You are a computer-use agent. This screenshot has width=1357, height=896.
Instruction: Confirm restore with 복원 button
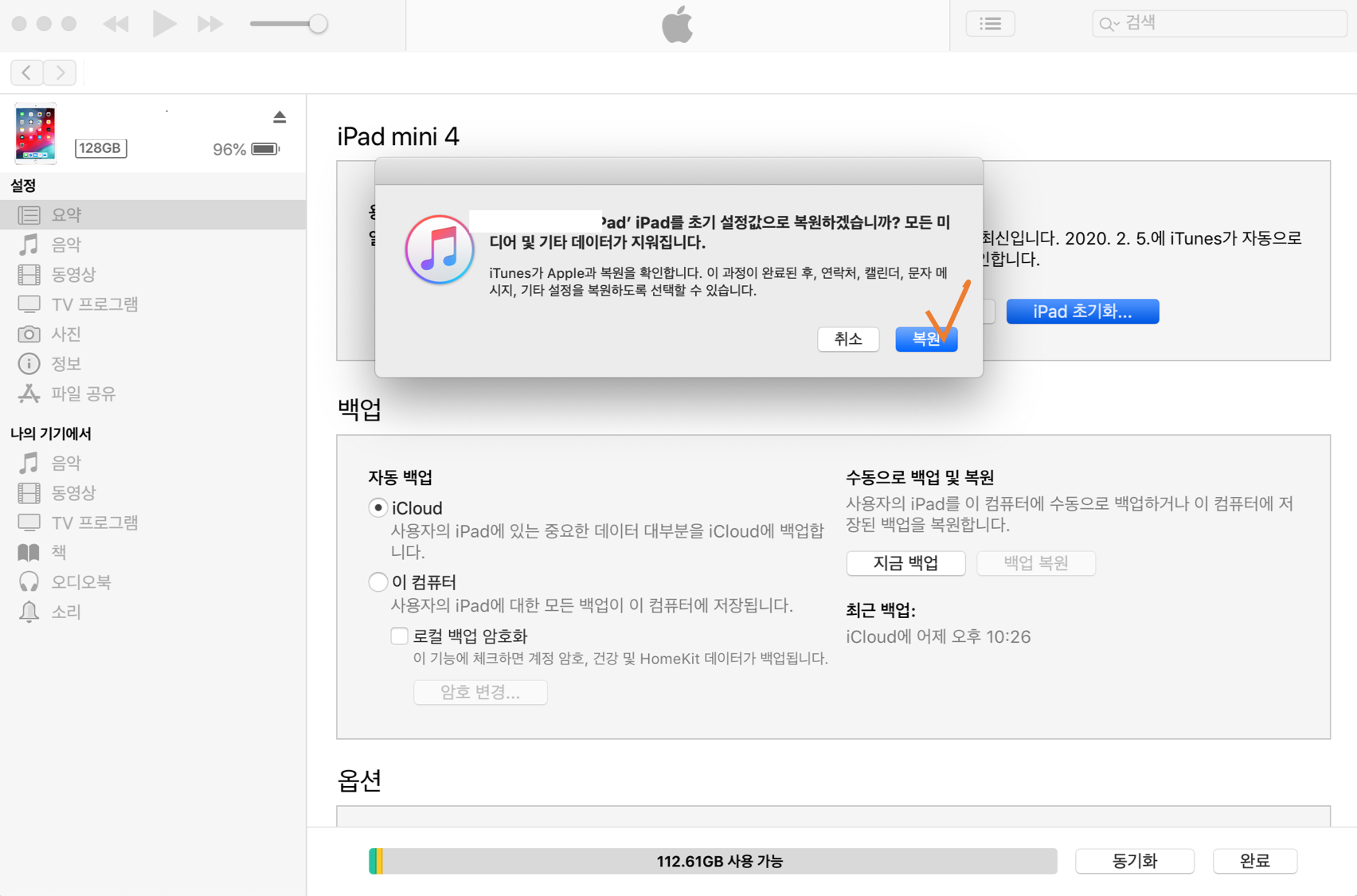pos(926,339)
